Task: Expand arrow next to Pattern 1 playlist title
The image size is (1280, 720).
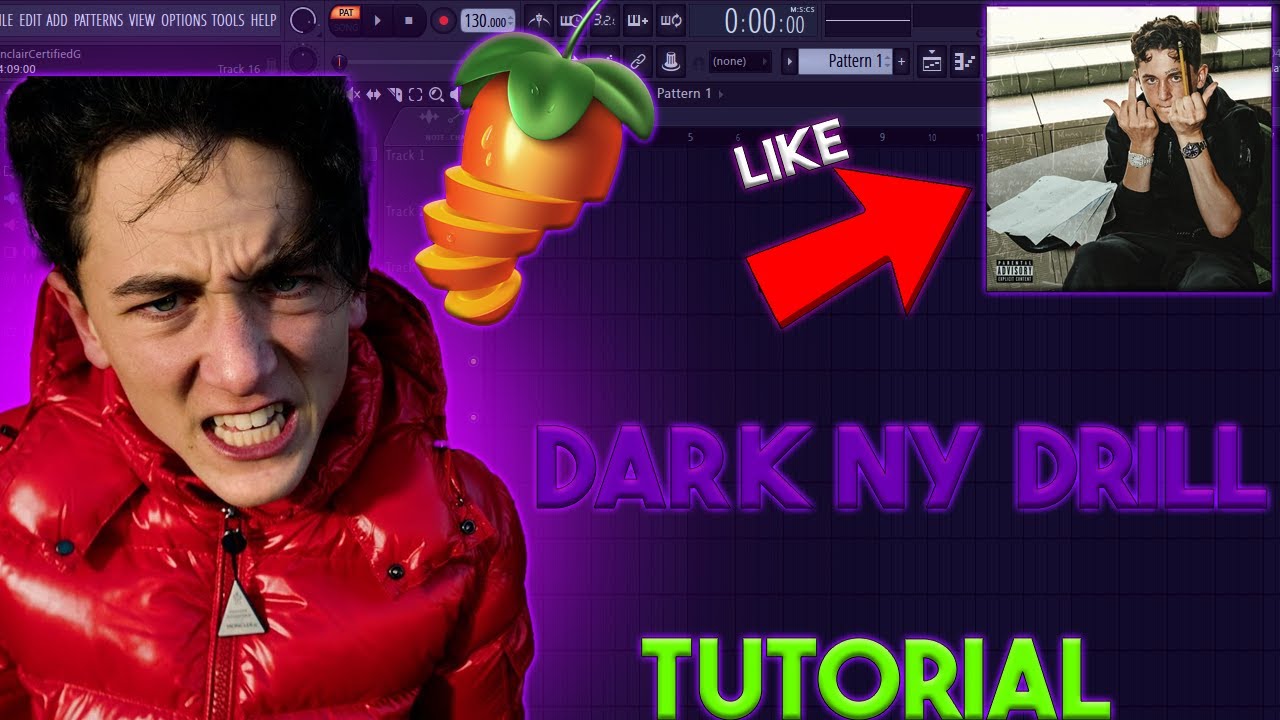Action: [x=720, y=94]
